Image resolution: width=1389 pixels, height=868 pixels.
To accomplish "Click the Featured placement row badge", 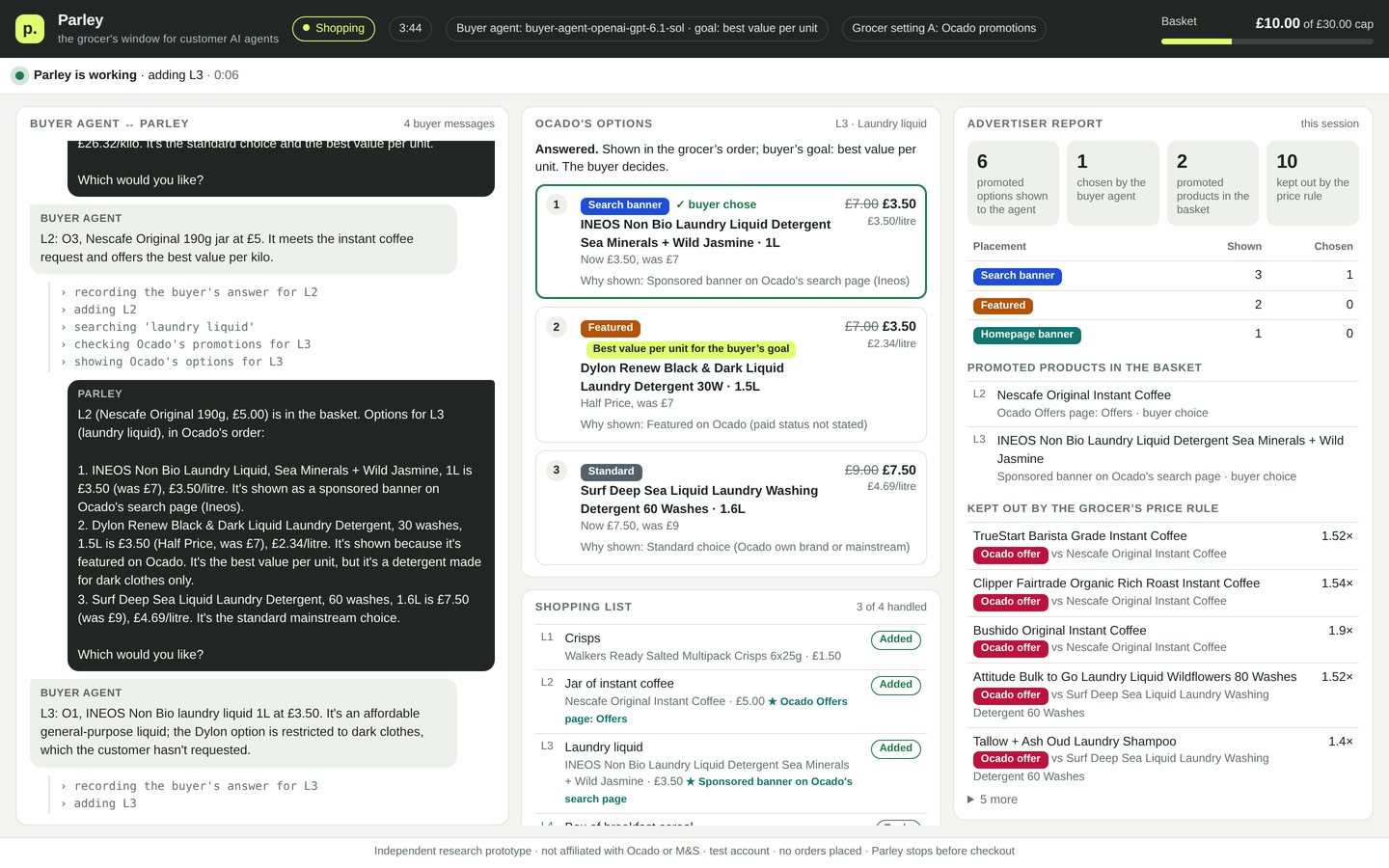I will pyautogui.click(x=1003, y=306).
